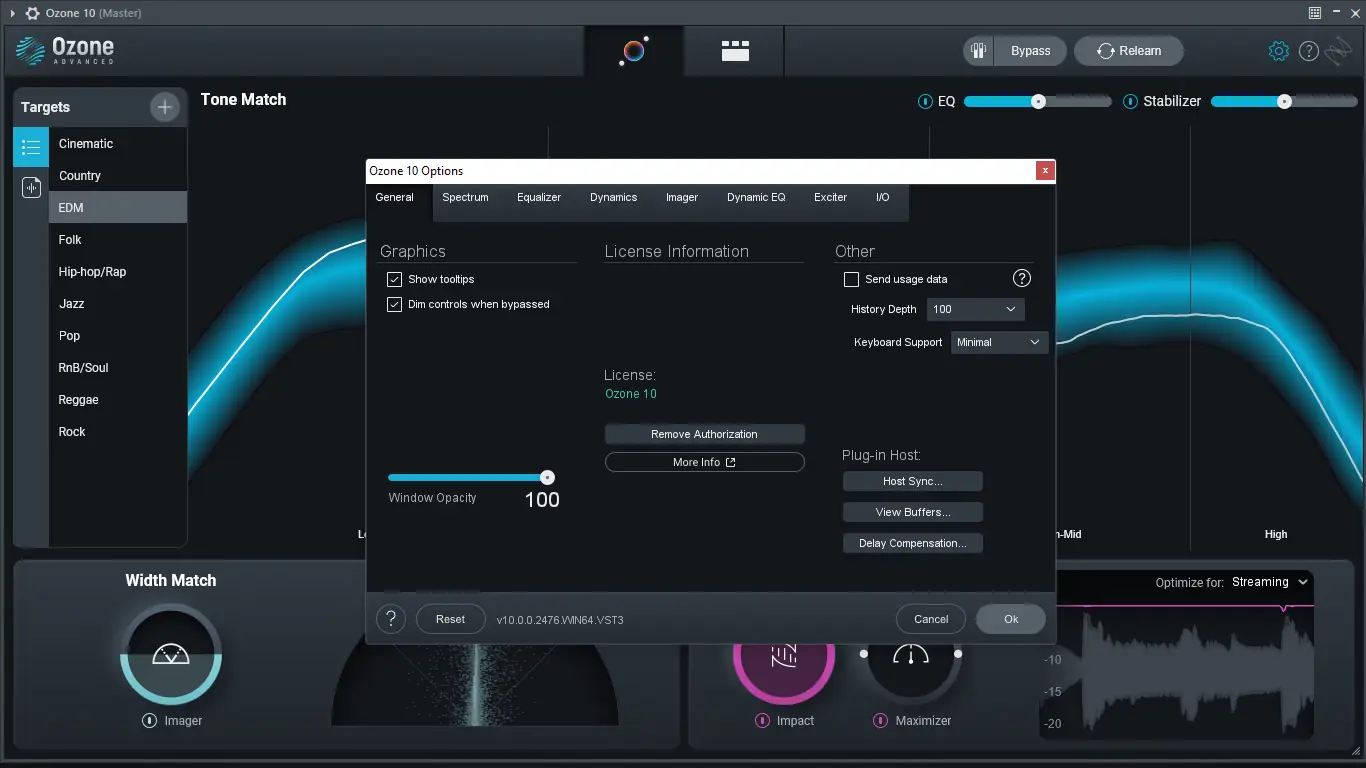Toggle the Stabilizer power button
The height and width of the screenshot is (768, 1366).
[x=1131, y=101]
